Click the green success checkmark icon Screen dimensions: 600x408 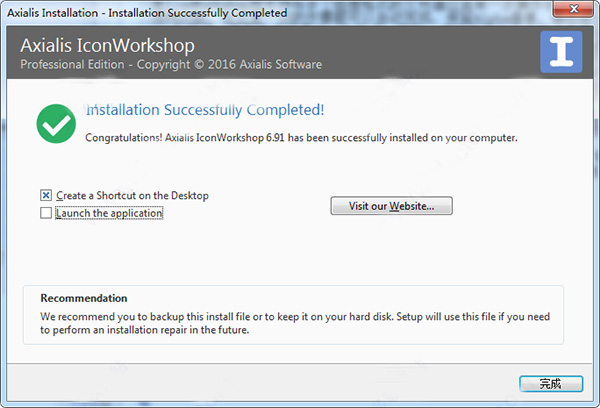click(56, 124)
